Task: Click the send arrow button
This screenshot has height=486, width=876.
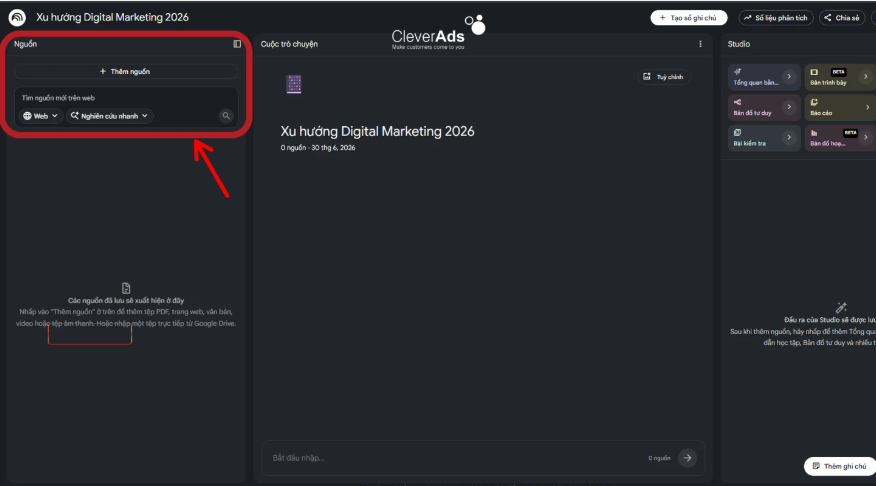Action: pyautogui.click(x=687, y=458)
